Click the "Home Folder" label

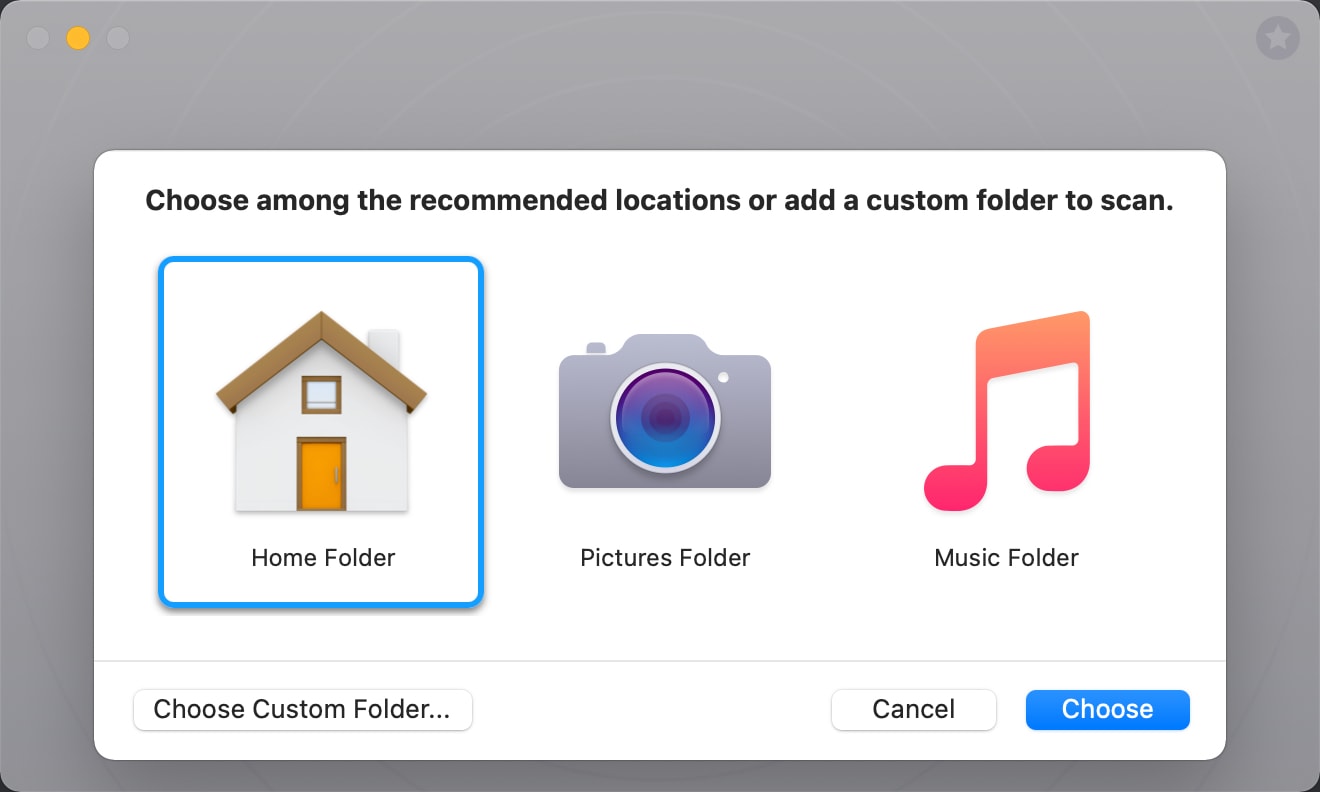[x=323, y=557]
